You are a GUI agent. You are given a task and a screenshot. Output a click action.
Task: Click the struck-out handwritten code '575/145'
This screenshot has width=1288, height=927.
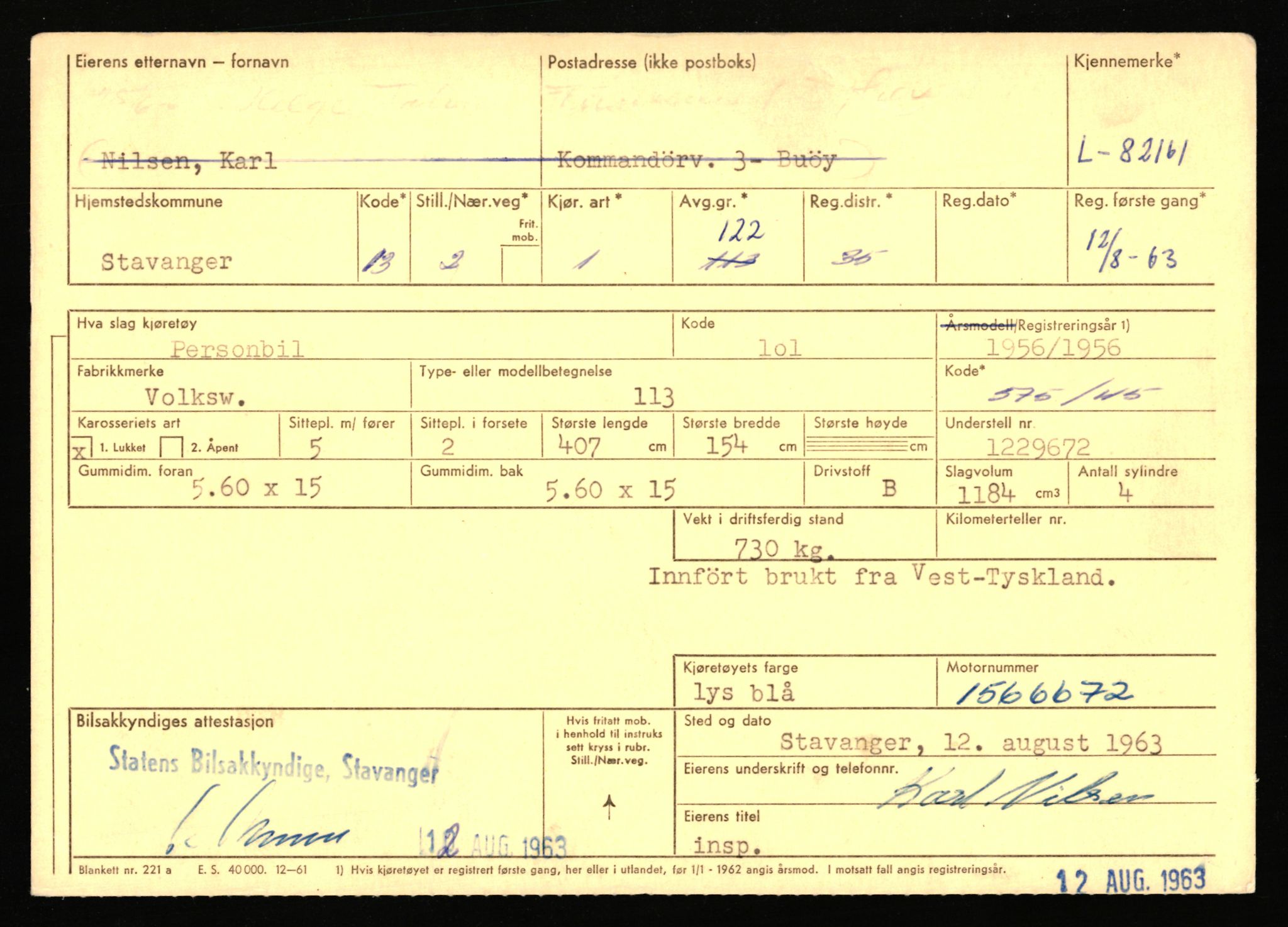click(1074, 394)
